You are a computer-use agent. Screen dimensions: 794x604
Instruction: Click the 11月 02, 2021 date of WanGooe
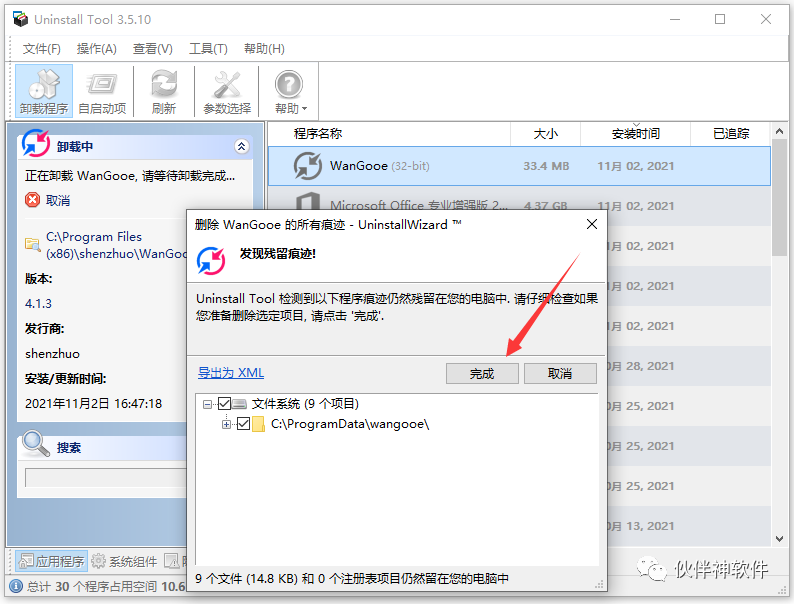[x=636, y=166]
